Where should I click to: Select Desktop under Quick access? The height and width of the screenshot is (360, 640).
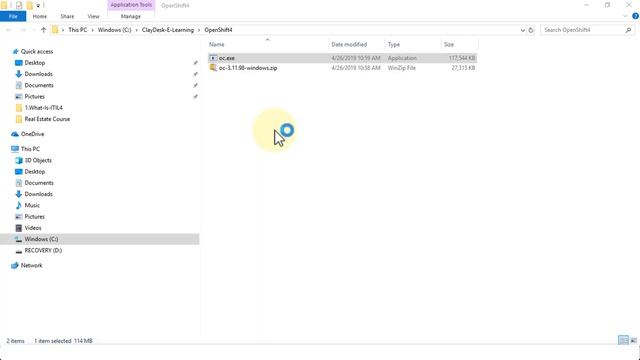(x=35, y=63)
